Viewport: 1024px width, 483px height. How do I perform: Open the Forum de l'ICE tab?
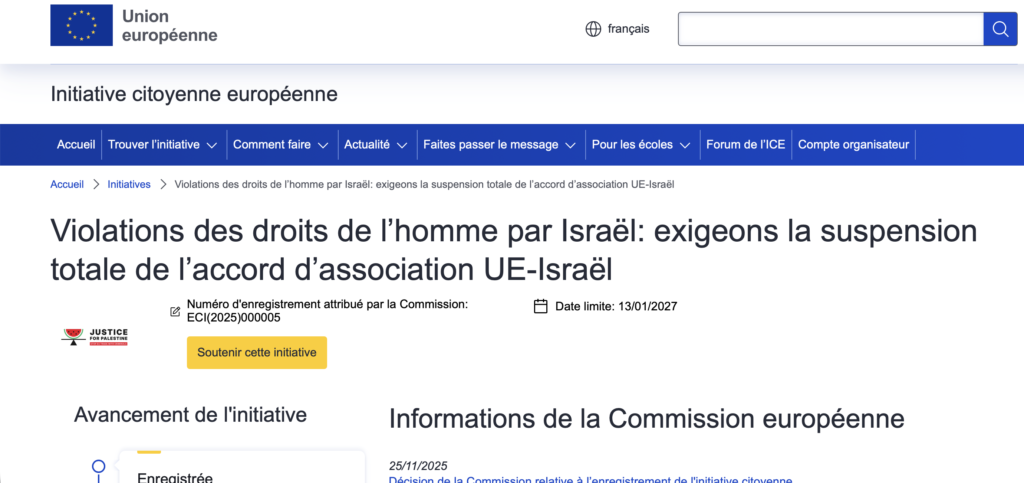coord(745,145)
